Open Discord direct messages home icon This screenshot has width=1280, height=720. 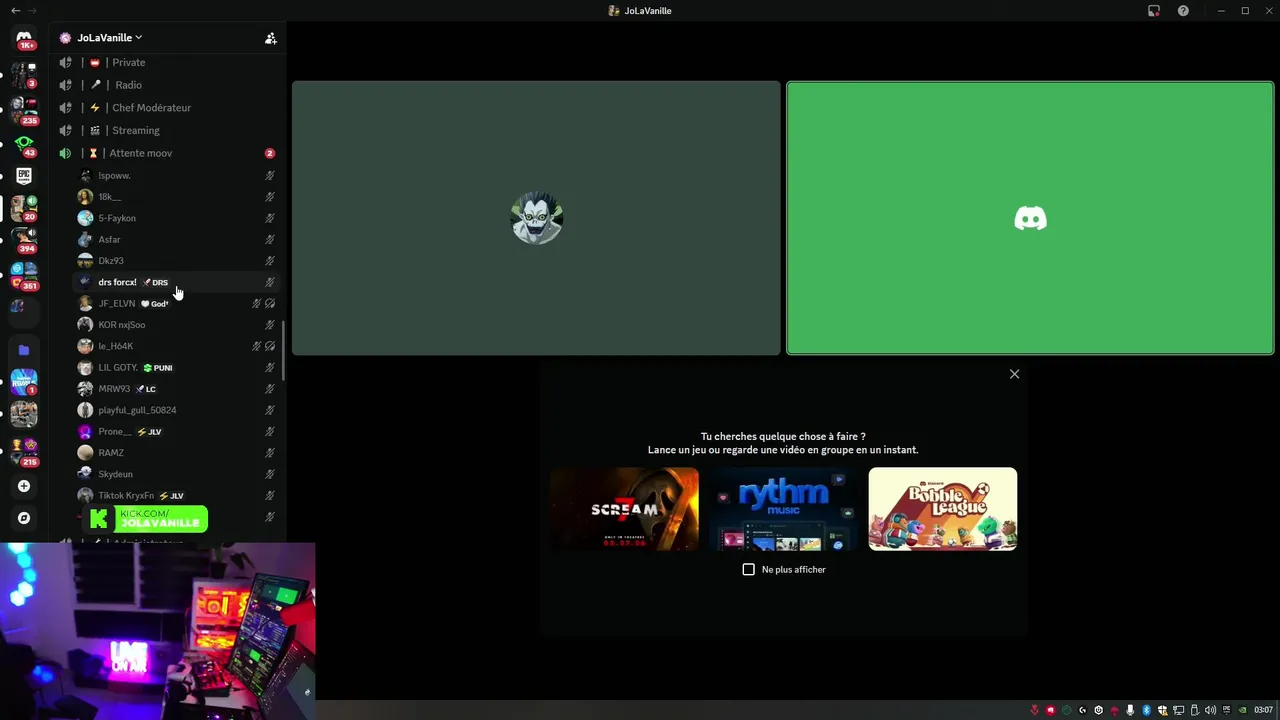[24, 38]
